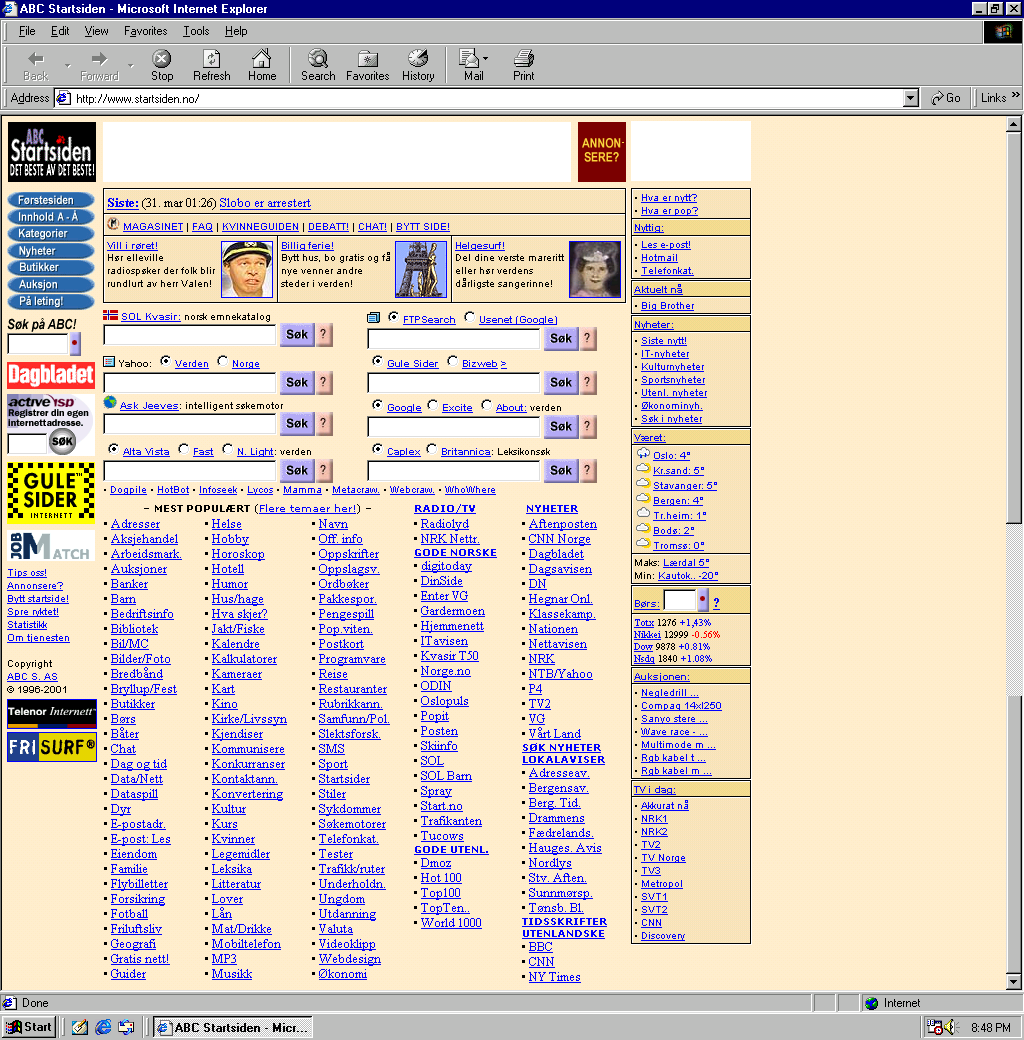1024x1040 pixels.
Task: Click the Search toolbar icon
Action: click(318, 65)
